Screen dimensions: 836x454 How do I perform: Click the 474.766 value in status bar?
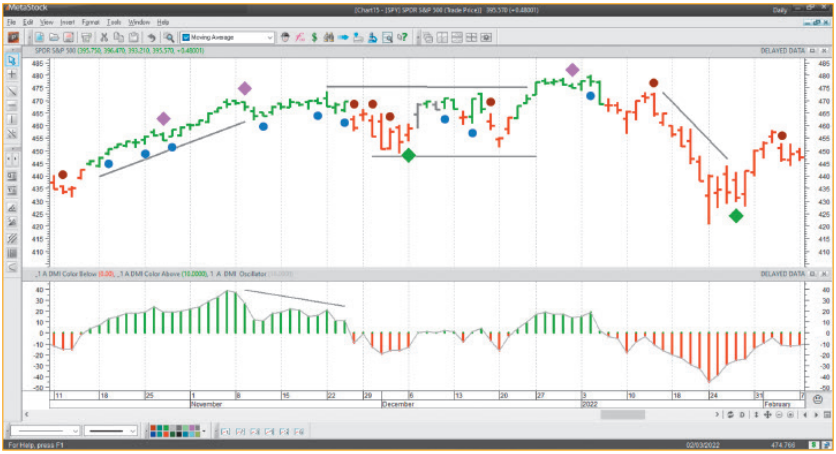click(x=783, y=445)
